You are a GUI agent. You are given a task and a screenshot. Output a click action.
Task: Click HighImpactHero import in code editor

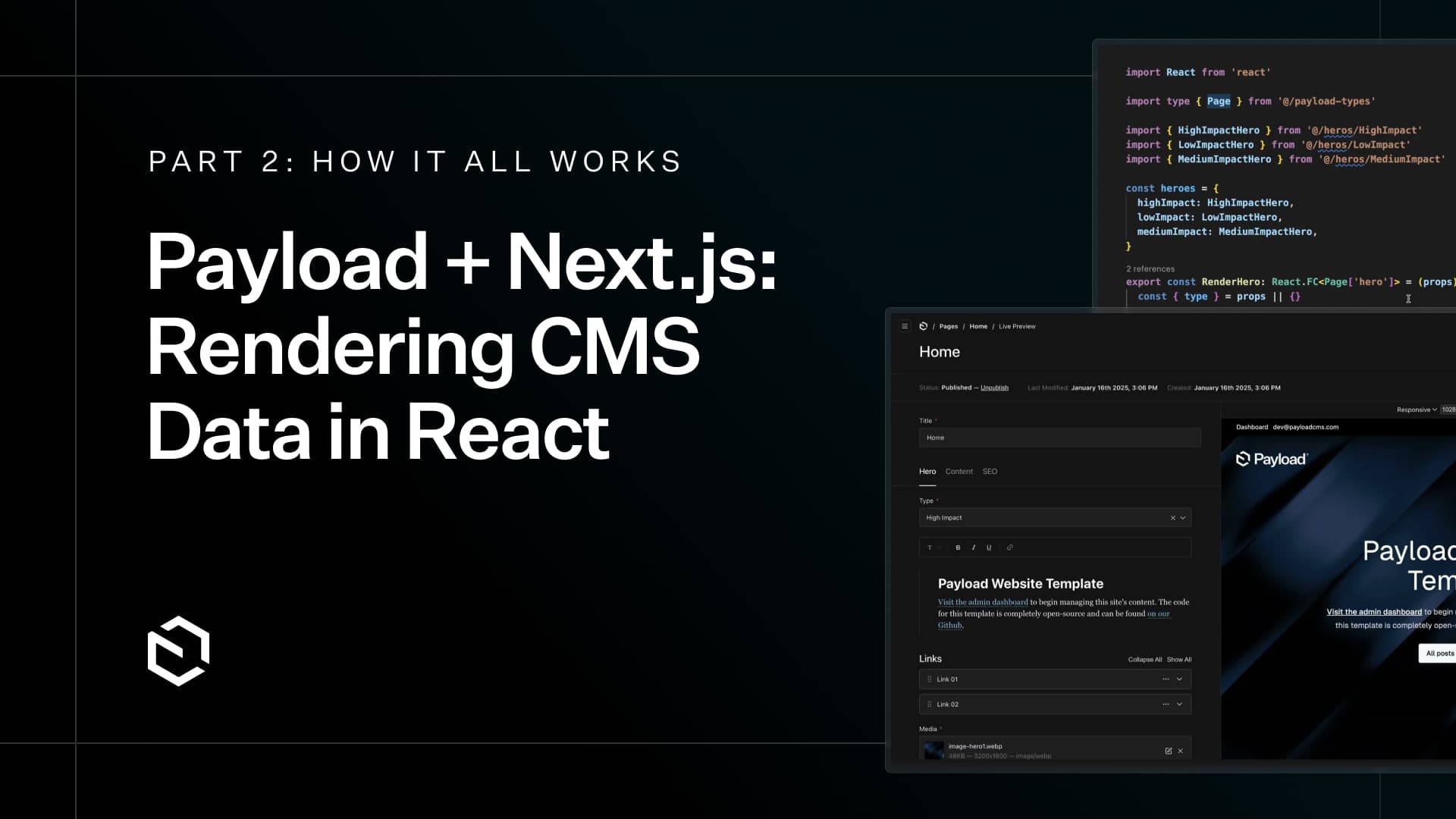(x=1218, y=130)
